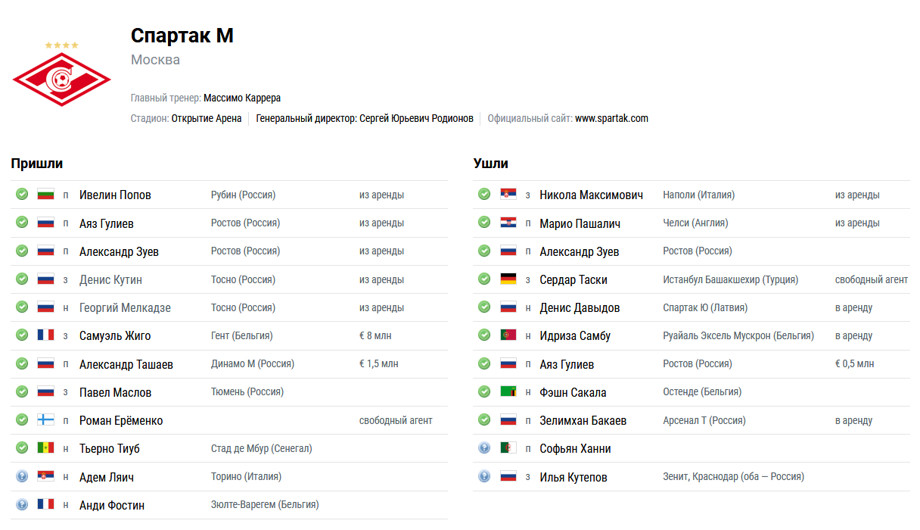Click the Зюлте-Варегем (Бельгия) club cell
The height and width of the screenshot is (530, 920).
click(265, 505)
